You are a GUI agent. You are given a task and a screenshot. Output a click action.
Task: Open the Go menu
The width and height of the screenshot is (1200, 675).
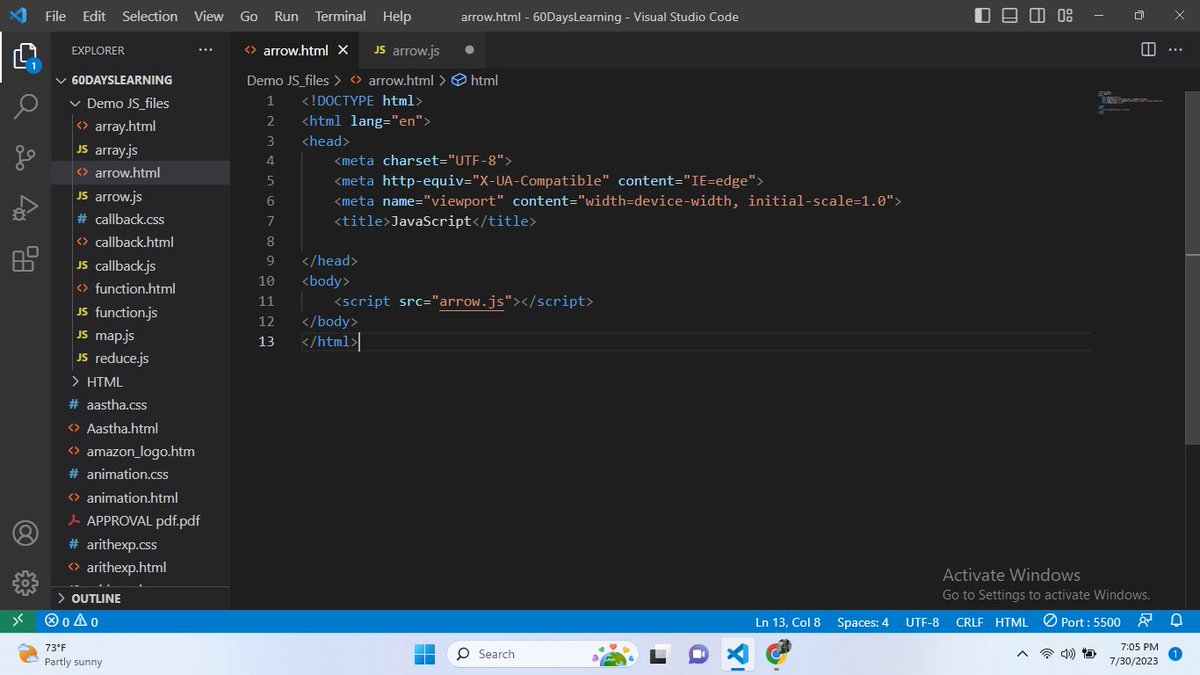[249, 16]
